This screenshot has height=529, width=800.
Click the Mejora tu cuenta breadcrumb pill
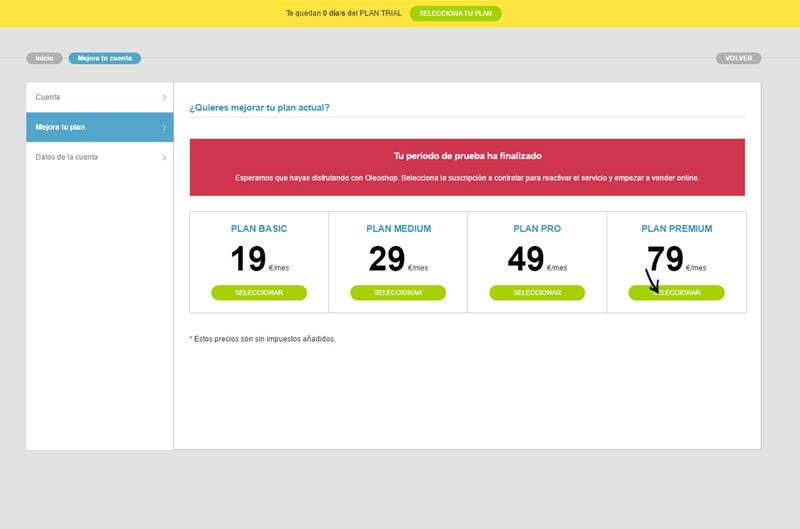(x=104, y=58)
